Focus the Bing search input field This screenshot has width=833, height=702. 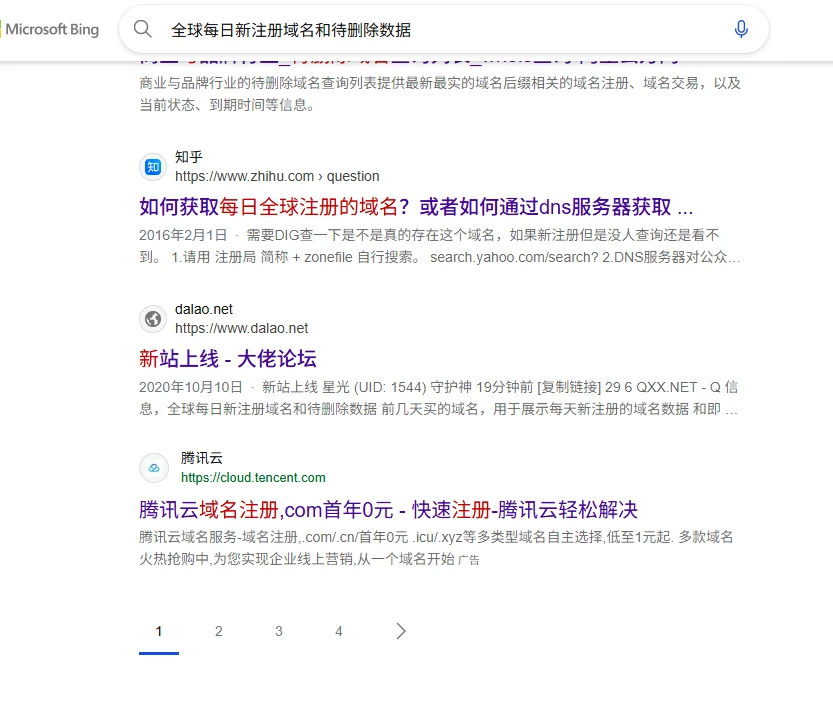click(x=440, y=30)
